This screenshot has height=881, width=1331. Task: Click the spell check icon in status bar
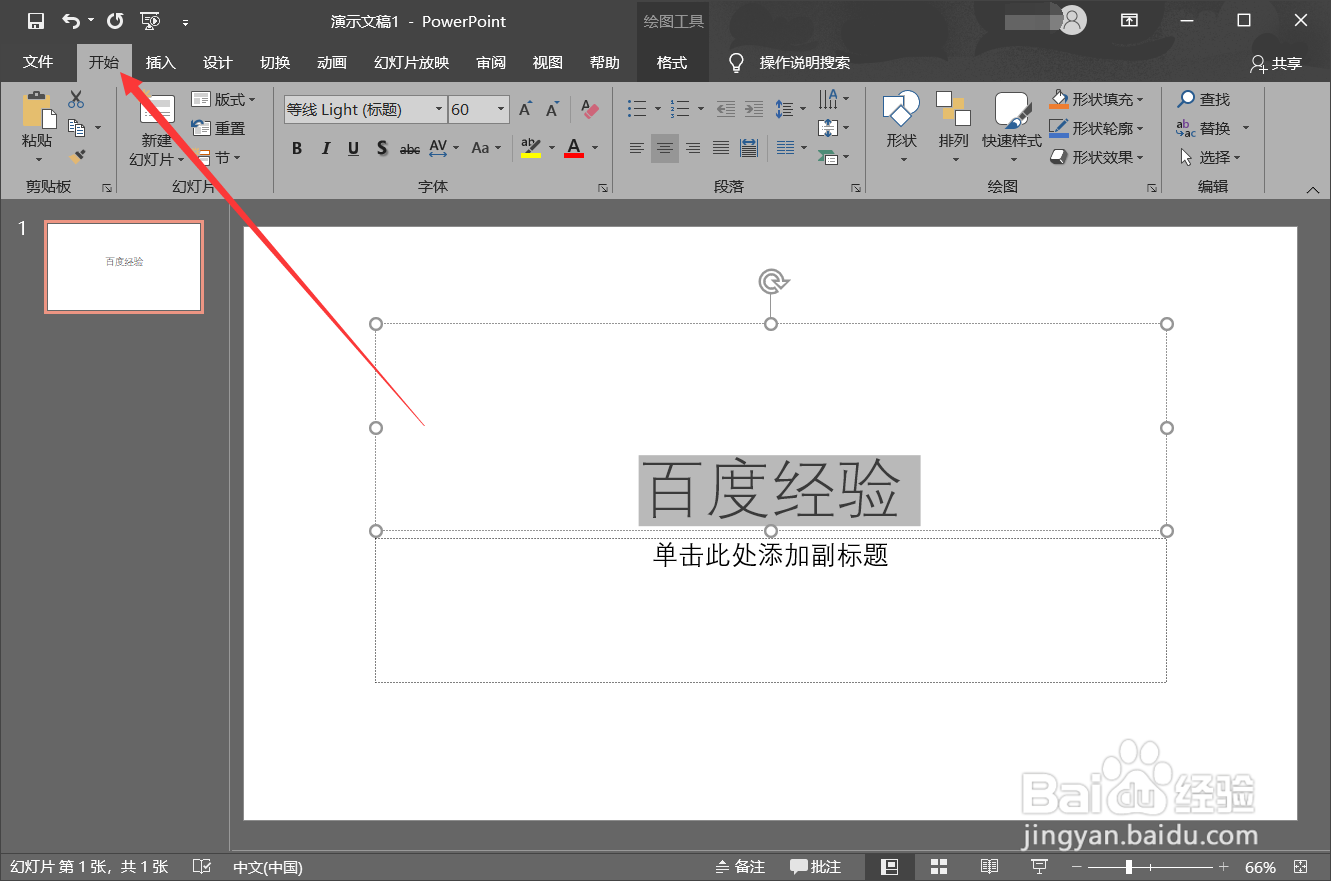point(201,866)
